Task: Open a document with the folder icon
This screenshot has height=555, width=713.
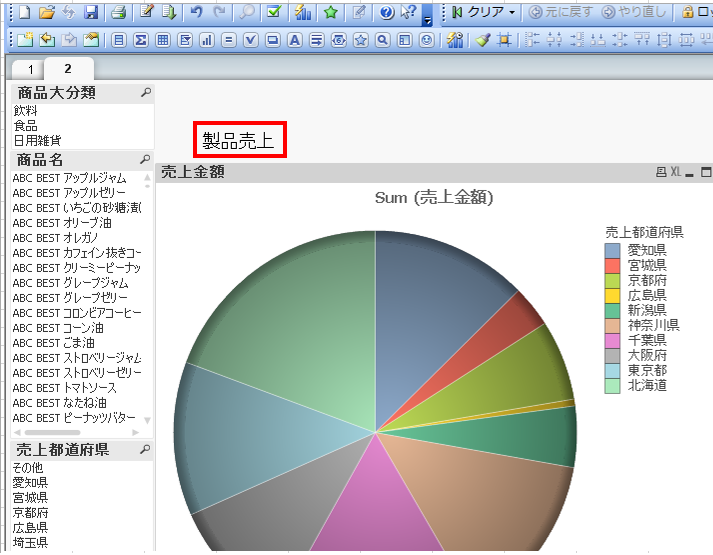Action: [x=46, y=12]
